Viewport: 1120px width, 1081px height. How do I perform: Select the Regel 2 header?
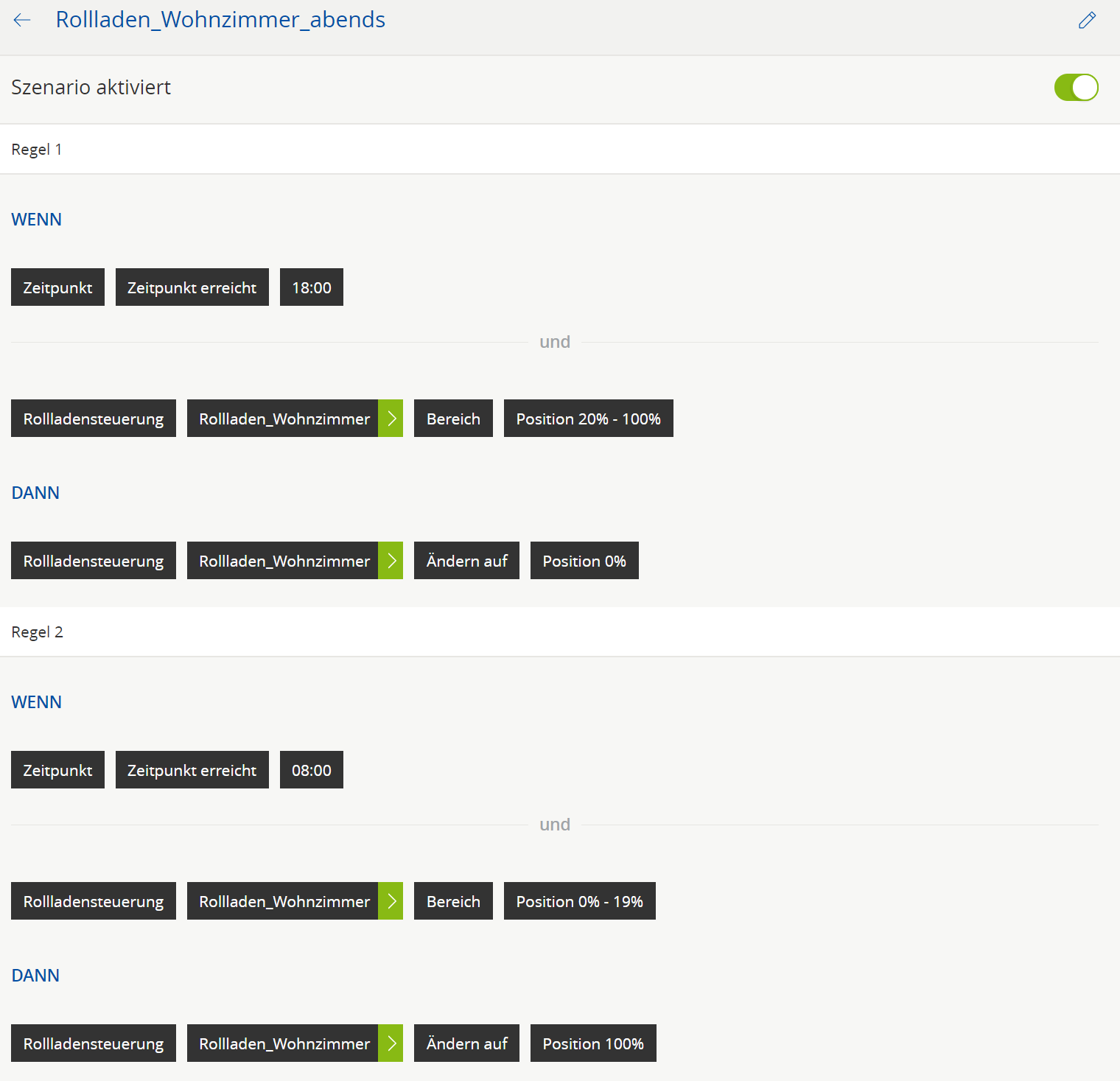[x=38, y=632]
